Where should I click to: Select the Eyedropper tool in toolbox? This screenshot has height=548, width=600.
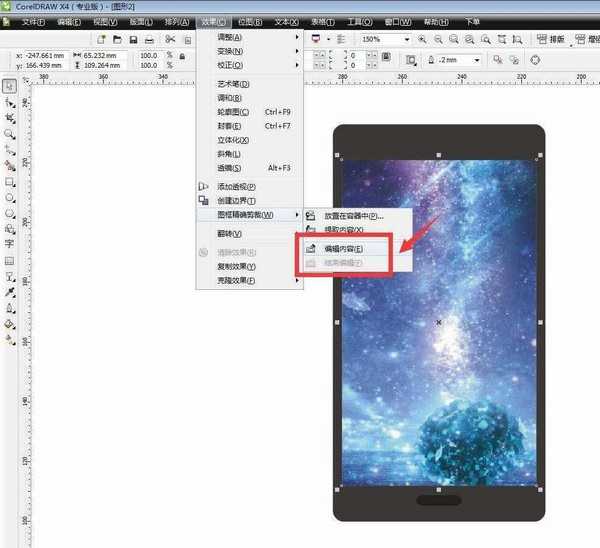[x=10, y=292]
